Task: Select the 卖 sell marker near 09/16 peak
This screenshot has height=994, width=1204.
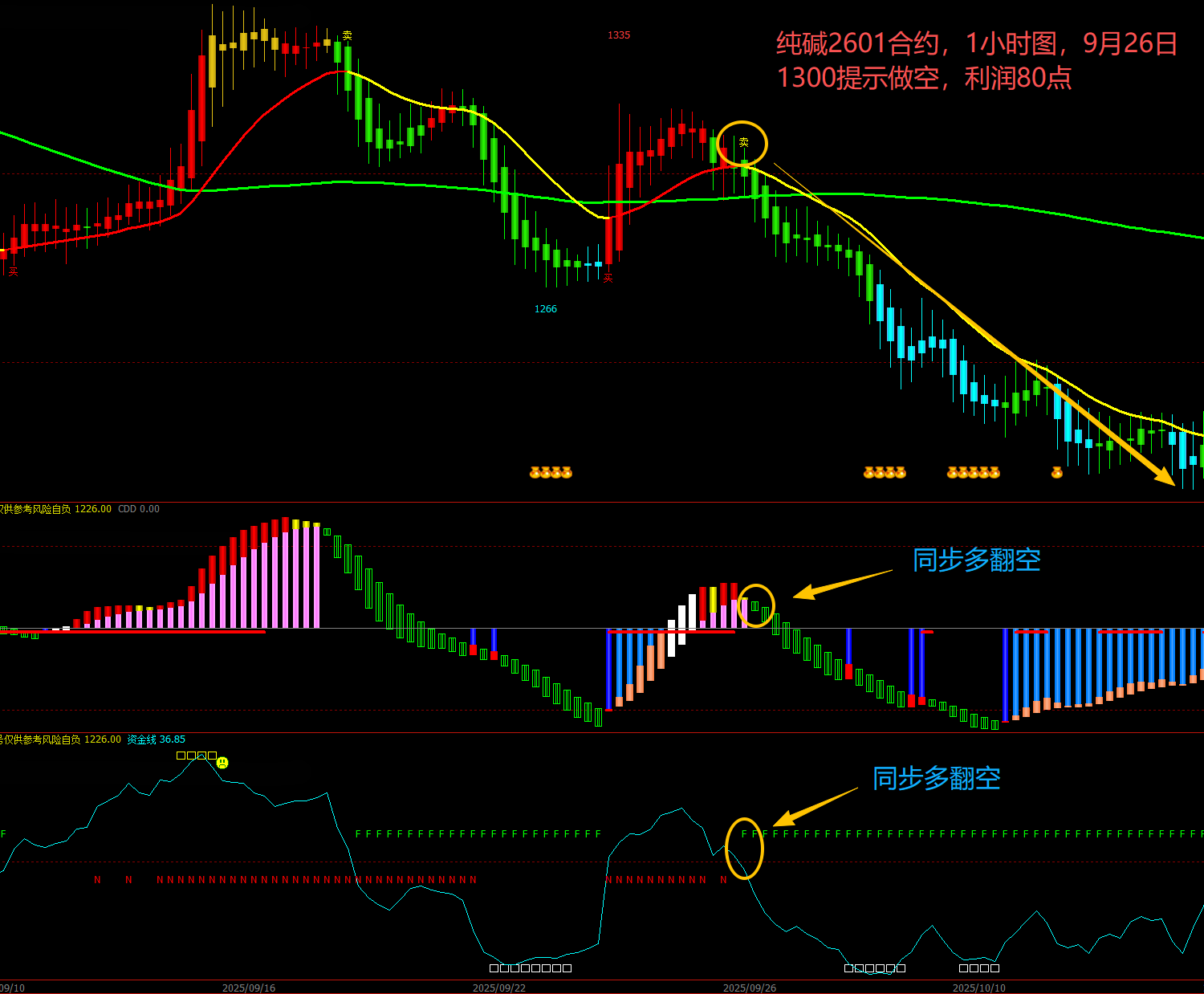Action: [347, 36]
